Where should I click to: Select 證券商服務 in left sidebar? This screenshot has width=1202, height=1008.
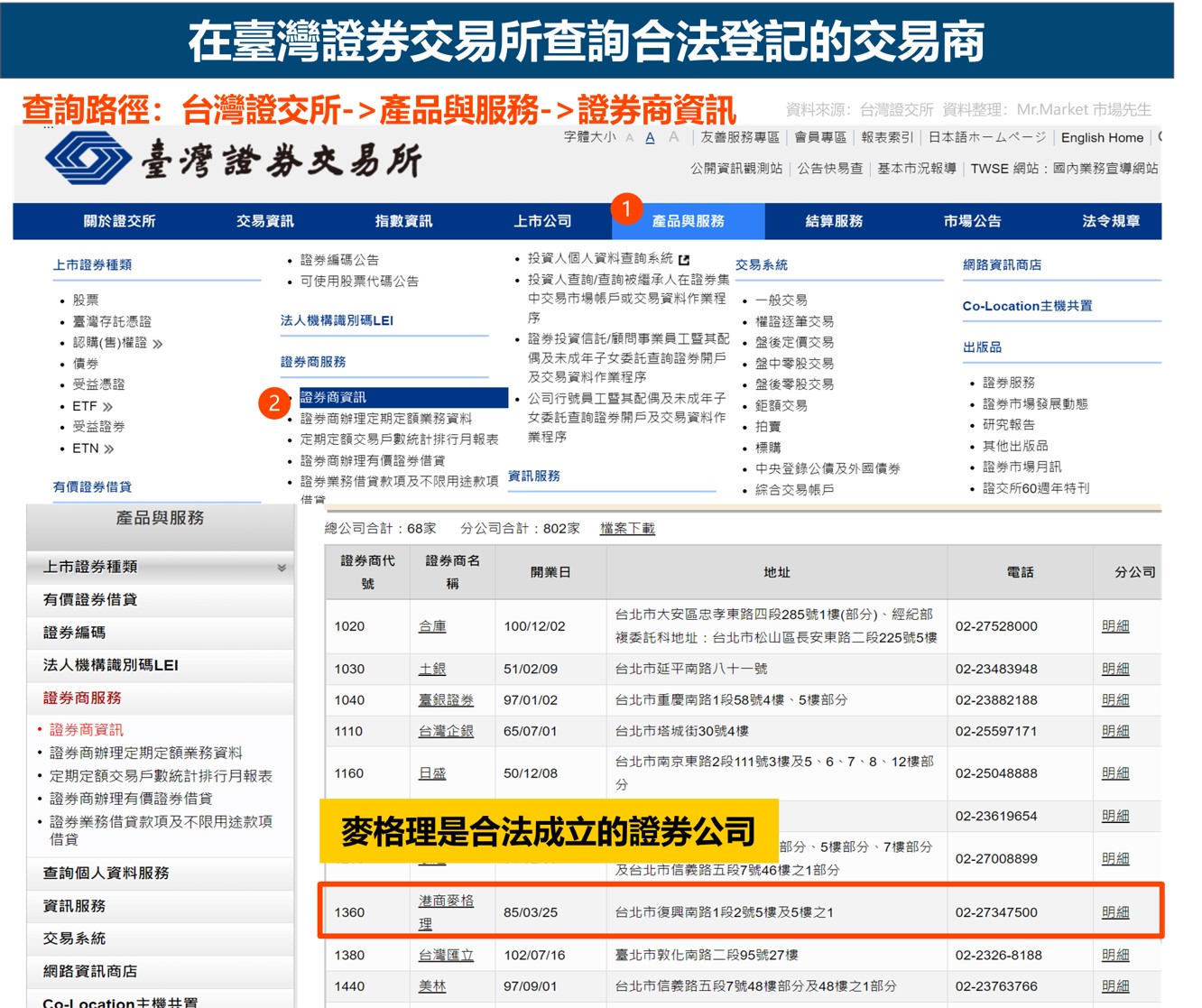(161, 698)
